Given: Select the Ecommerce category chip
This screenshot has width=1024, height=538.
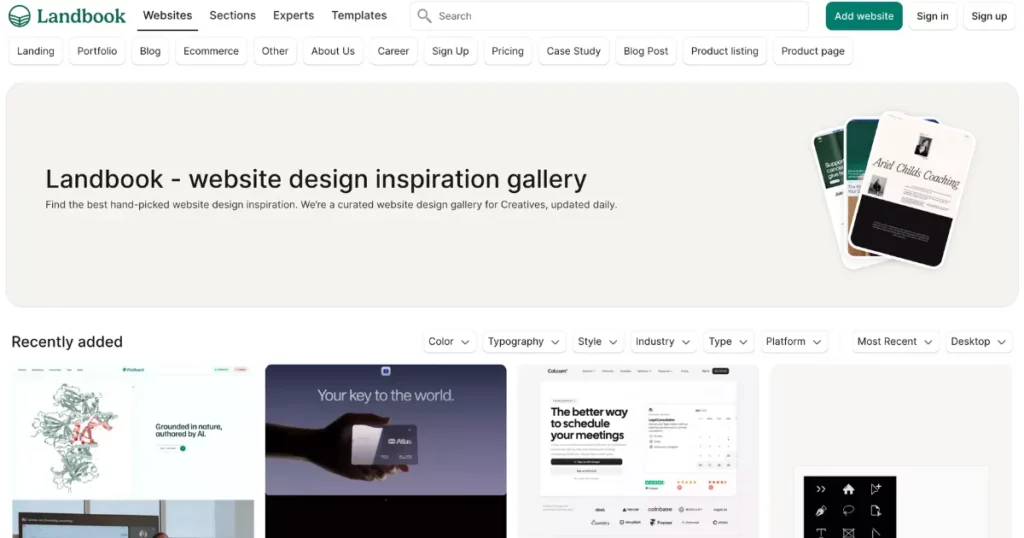Looking at the screenshot, I should click(x=211, y=51).
